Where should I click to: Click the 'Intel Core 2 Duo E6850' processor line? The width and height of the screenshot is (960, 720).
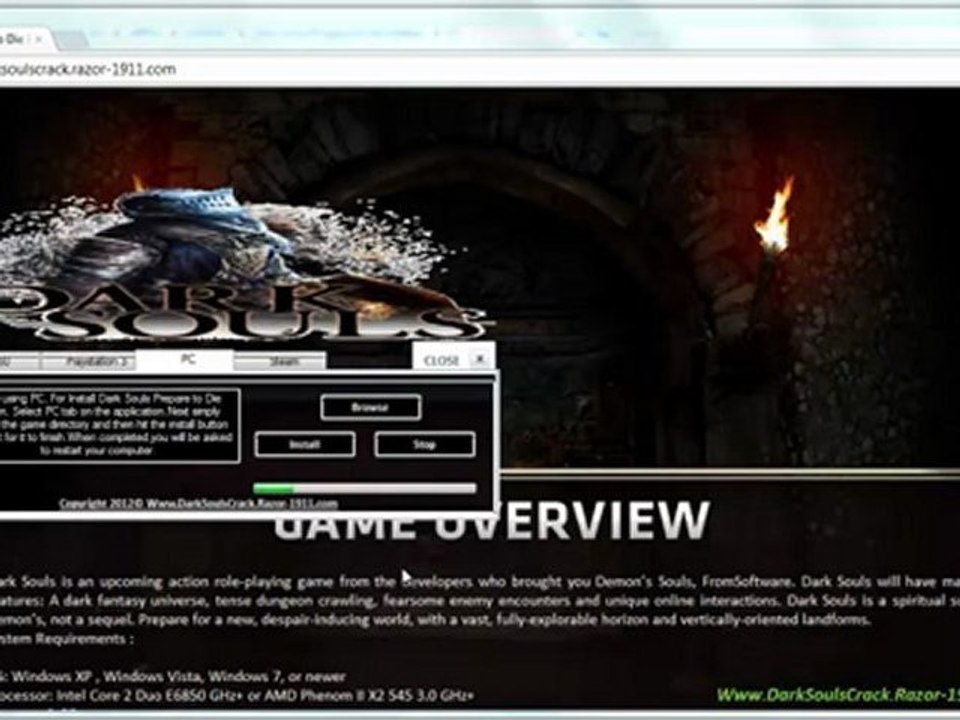pos(236,696)
